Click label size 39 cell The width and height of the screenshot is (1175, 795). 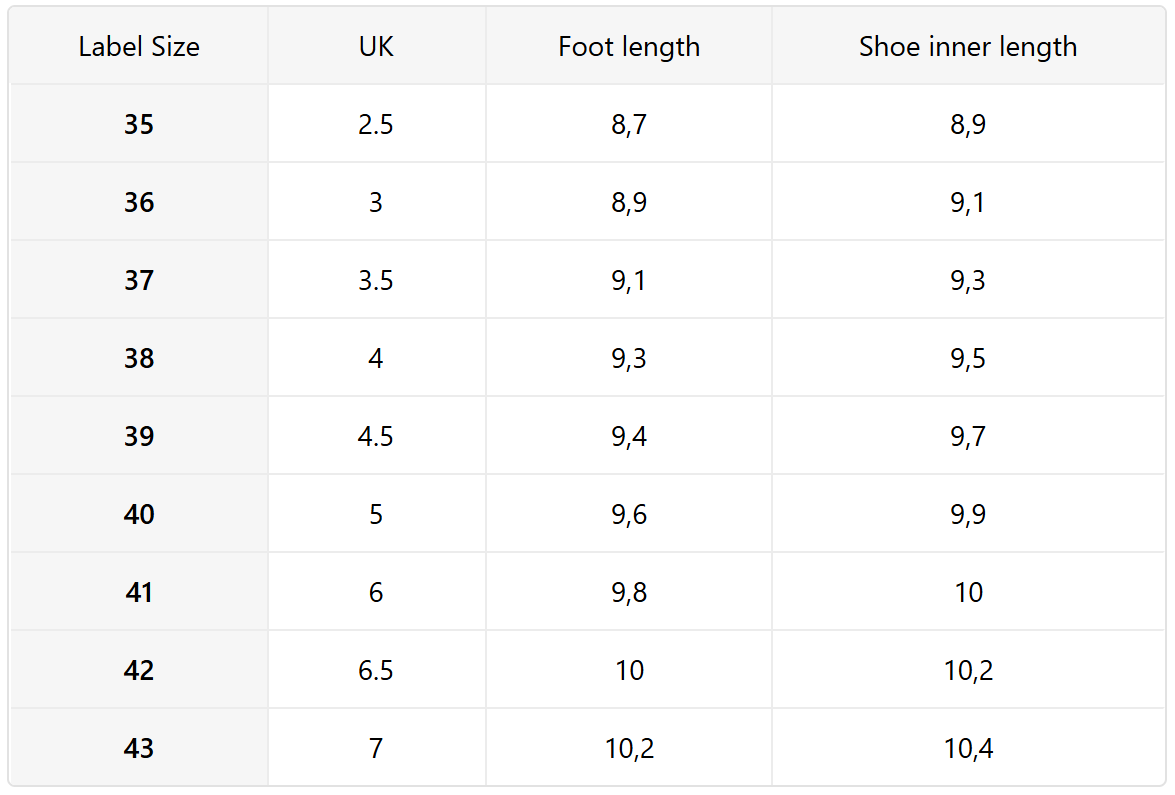pyautogui.click(x=139, y=437)
